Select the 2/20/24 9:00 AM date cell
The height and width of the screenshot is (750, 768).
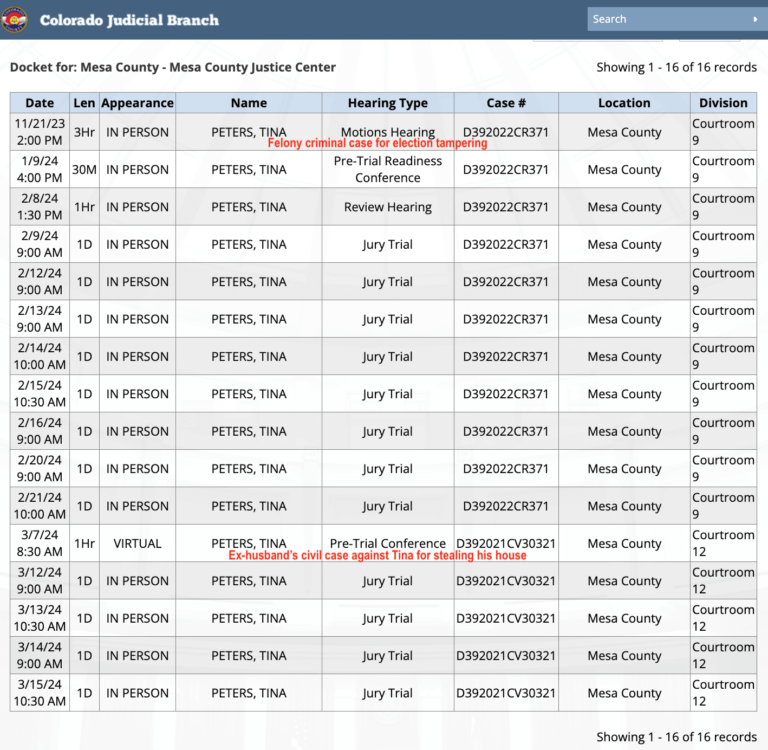pos(40,468)
